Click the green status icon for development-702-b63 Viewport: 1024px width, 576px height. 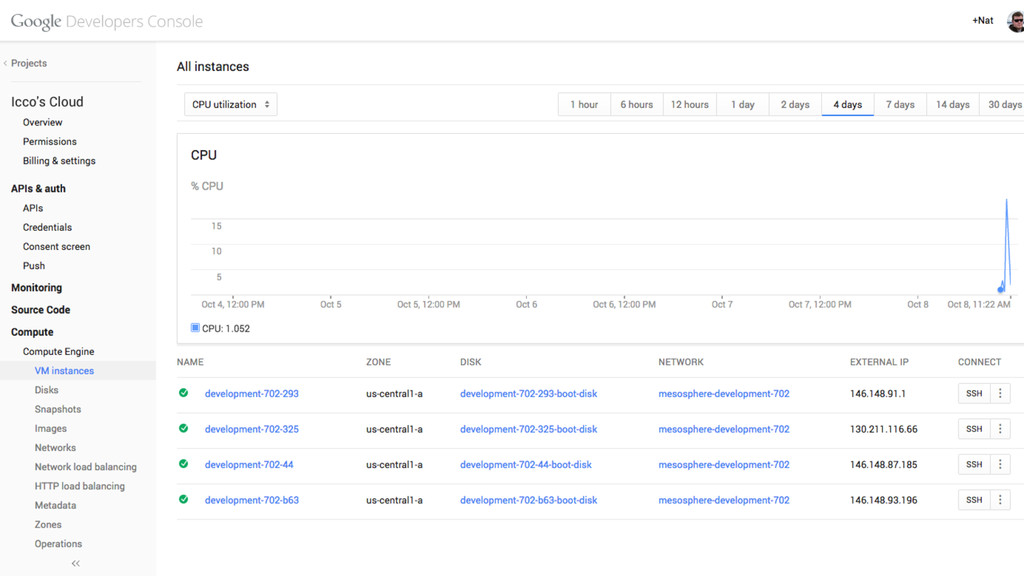(184, 499)
